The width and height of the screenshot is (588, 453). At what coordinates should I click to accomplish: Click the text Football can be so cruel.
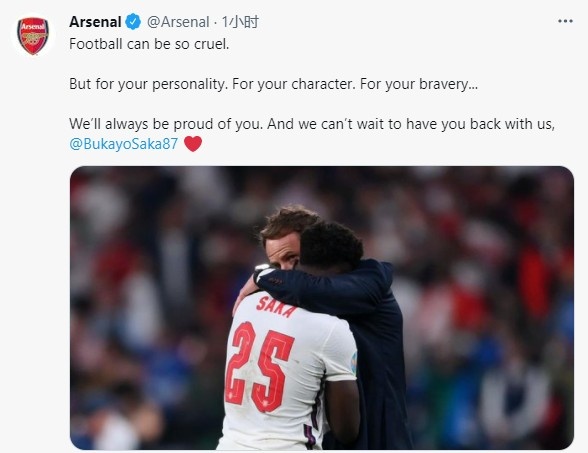pyautogui.click(x=149, y=44)
